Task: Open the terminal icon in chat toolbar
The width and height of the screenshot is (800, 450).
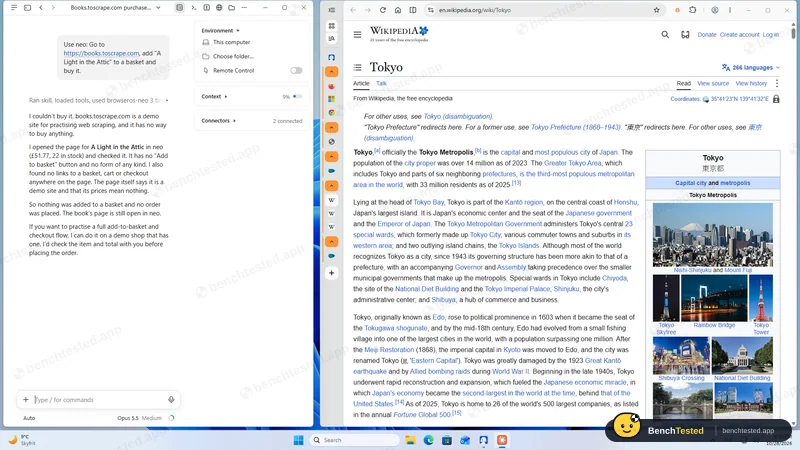Action: (193, 8)
